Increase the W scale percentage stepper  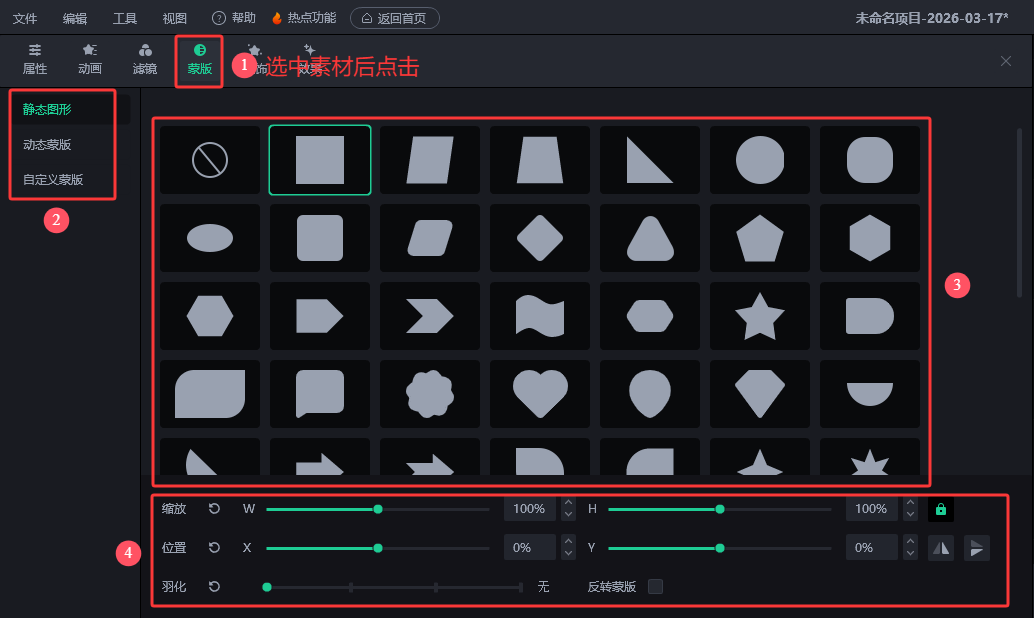[x=569, y=503]
